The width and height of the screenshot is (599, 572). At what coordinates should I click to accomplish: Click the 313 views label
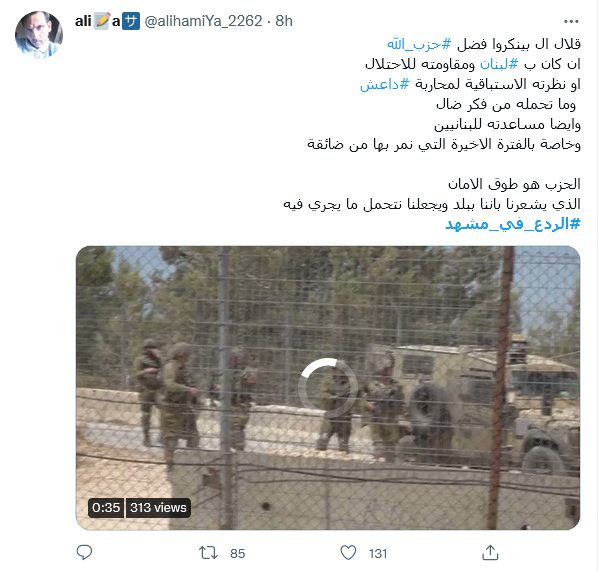[x=158, y=508]
